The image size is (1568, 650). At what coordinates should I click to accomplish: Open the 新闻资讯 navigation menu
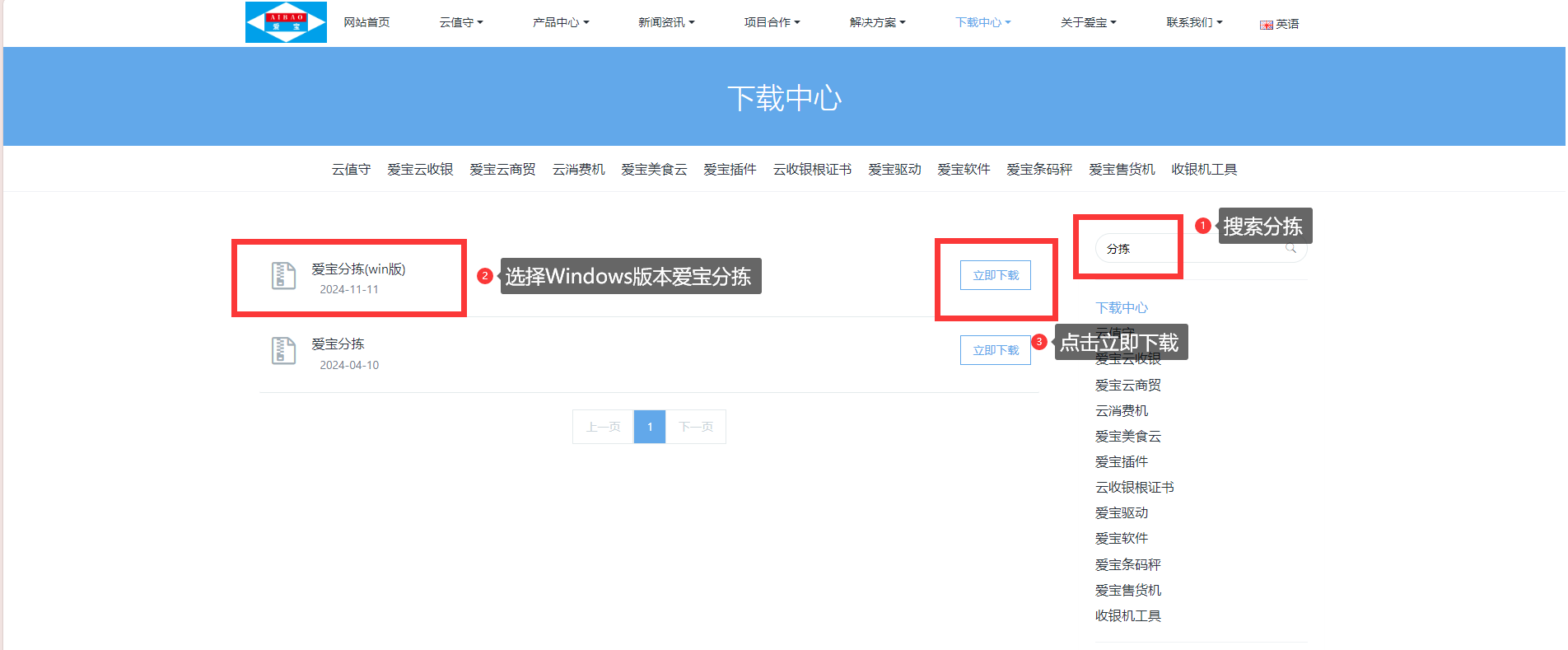pos(665,22)
